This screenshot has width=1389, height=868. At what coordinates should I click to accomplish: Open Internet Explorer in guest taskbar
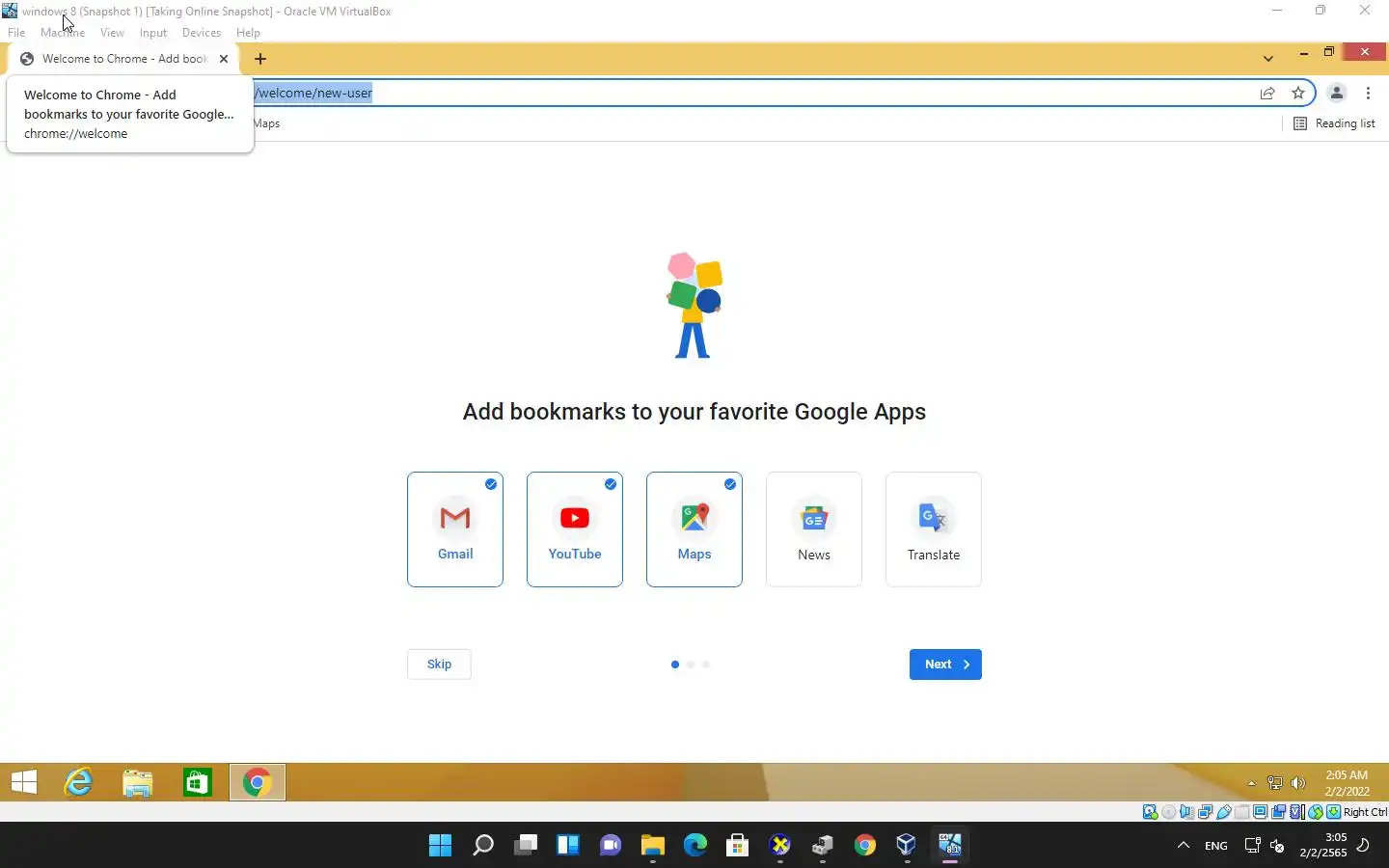[x=78, y=782]
